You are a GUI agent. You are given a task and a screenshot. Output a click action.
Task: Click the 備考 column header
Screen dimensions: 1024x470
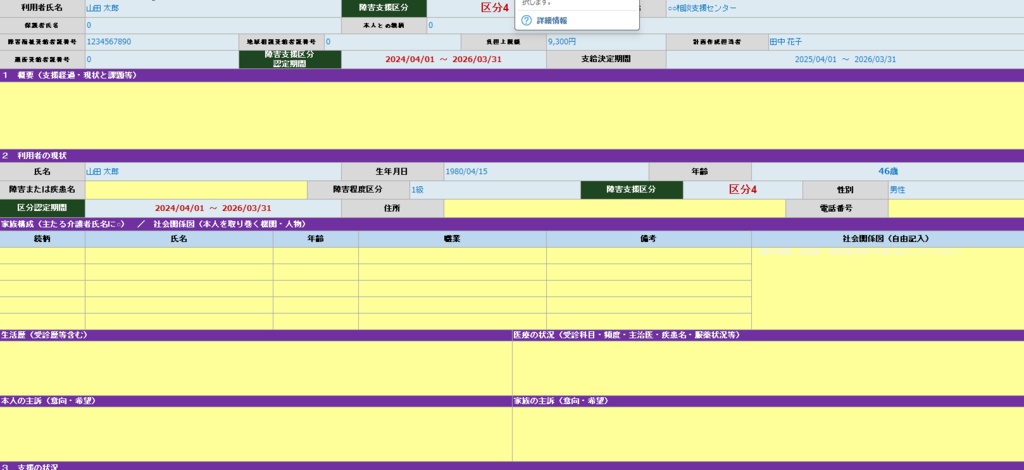pyautogui.click(x=648, y=239)
